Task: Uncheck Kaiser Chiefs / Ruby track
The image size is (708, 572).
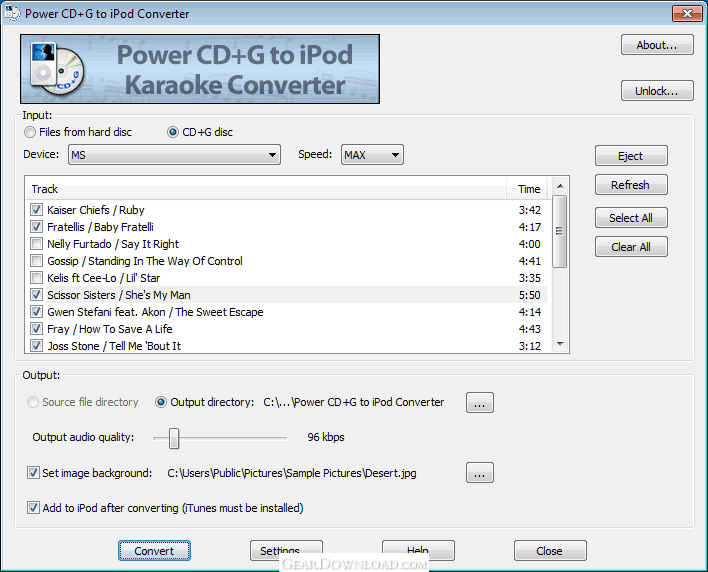Action: (36, 210)
